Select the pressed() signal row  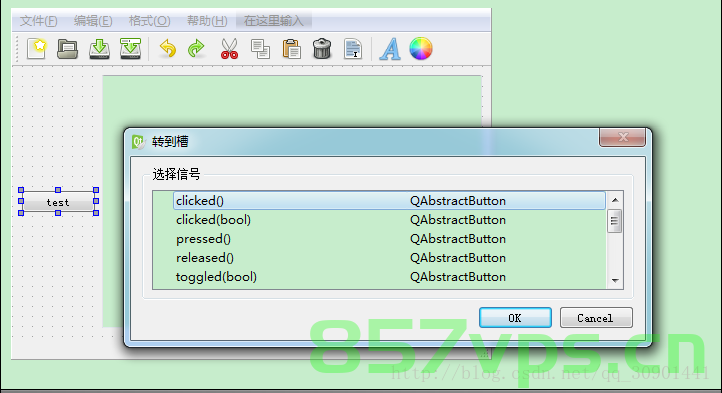pos(389,239)
